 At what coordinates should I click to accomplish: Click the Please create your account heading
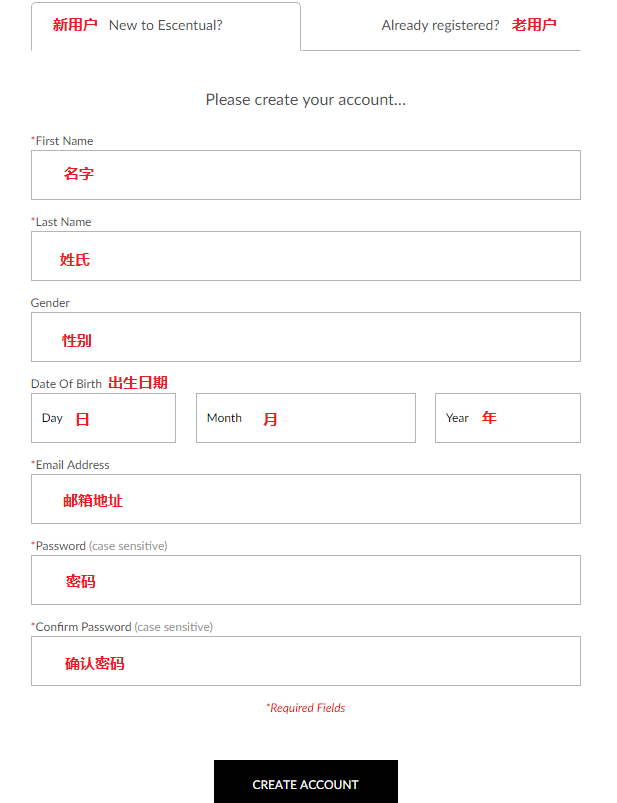click(305, 99)
